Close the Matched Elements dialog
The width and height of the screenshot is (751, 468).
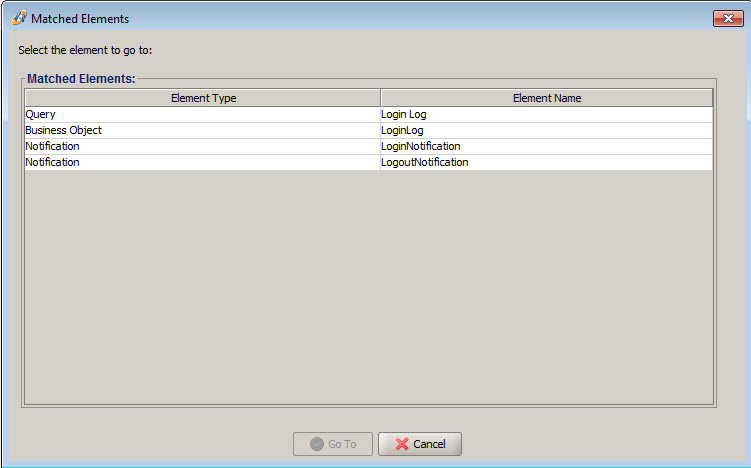tap(728, 18)
